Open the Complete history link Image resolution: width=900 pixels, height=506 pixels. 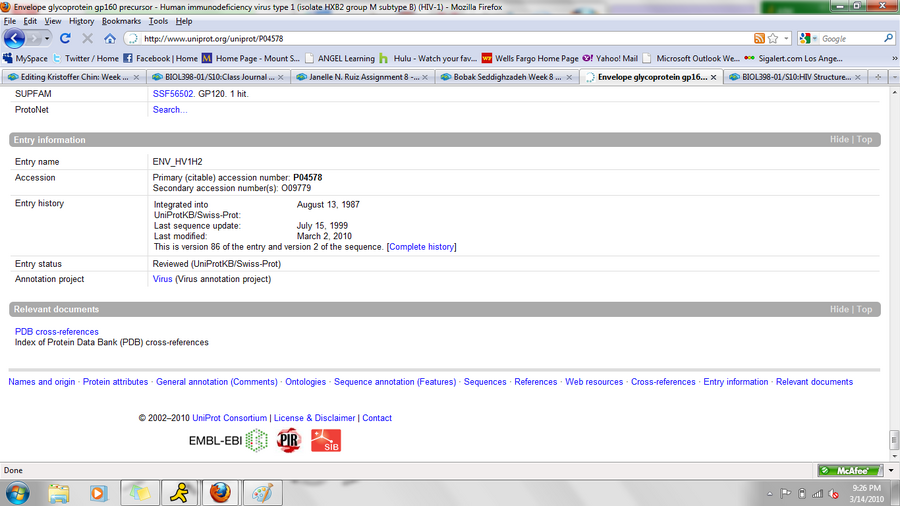click(x=422, y=247)
